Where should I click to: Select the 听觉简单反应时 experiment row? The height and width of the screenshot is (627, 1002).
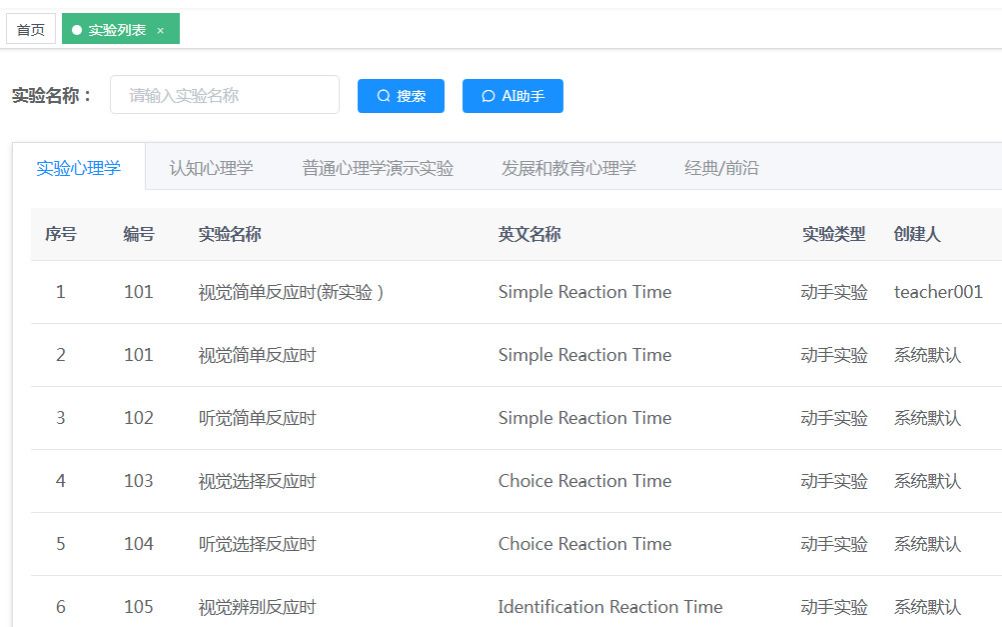click(257, 418)
